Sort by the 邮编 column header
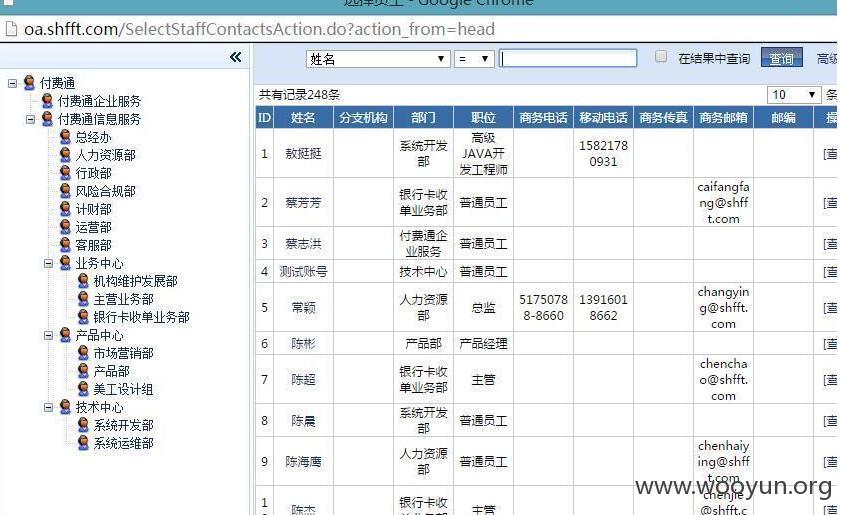 [x=784, y=117]
